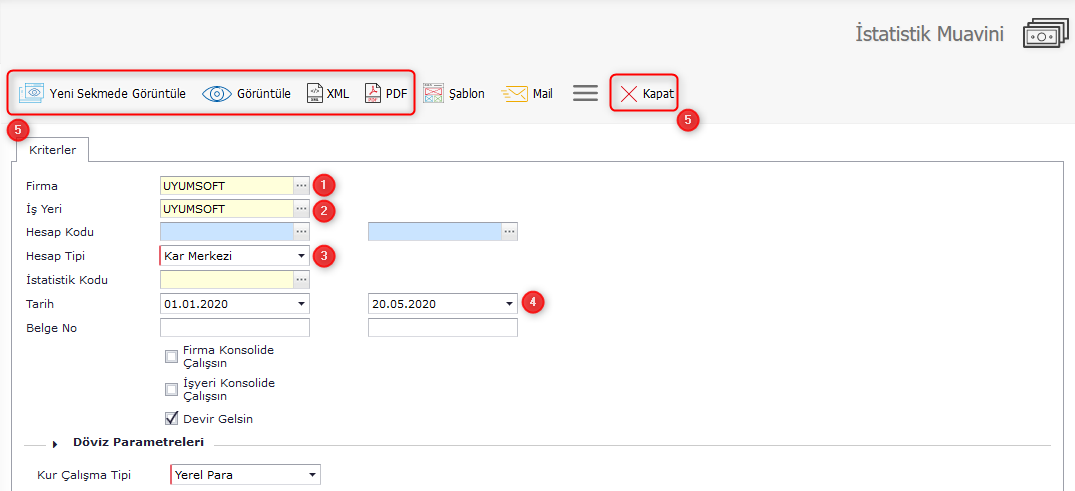Click the first Belge No input field

234,328
